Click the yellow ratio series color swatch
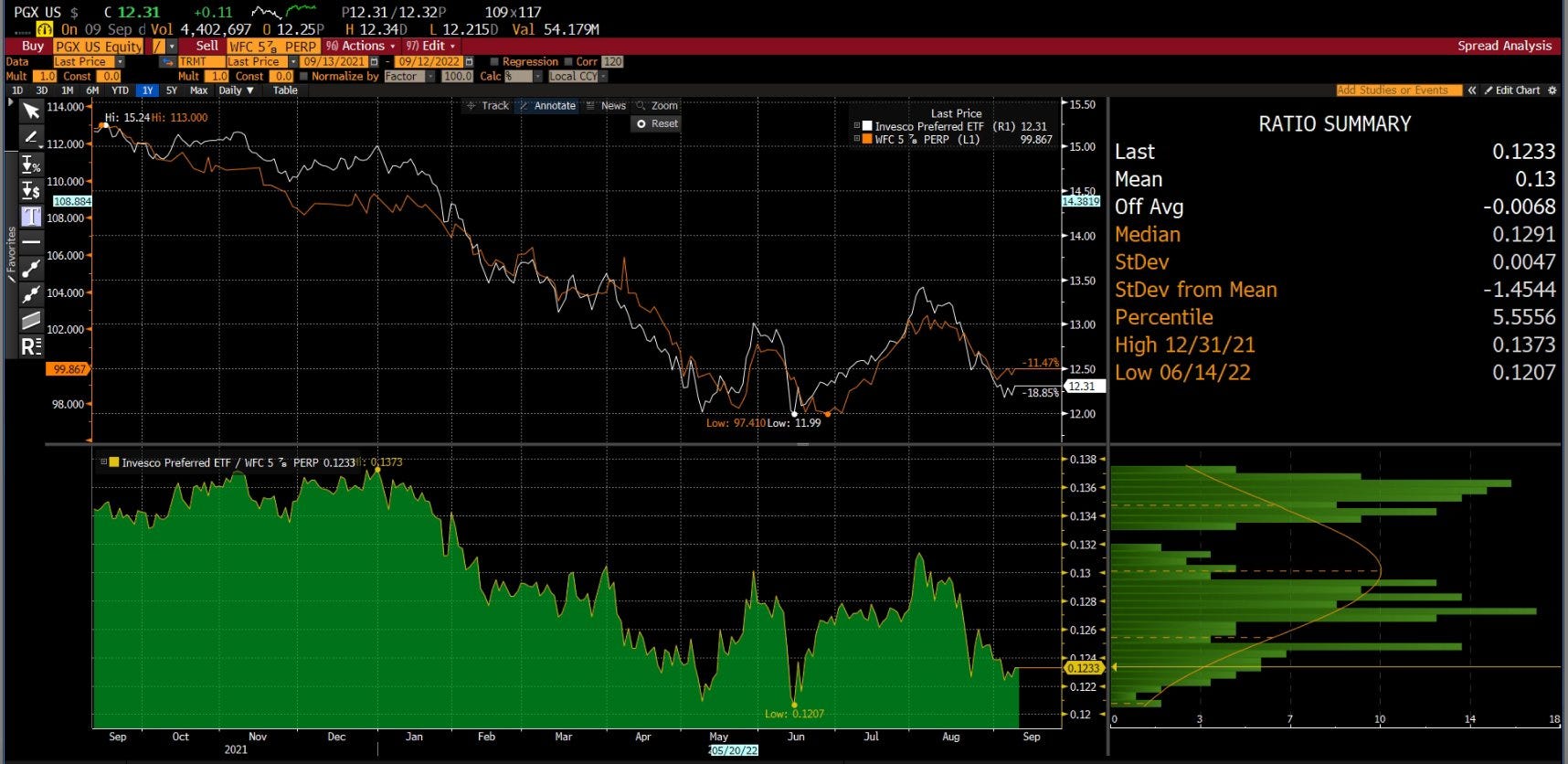This screenshot has height=764, width=1568. coord(114,462)
